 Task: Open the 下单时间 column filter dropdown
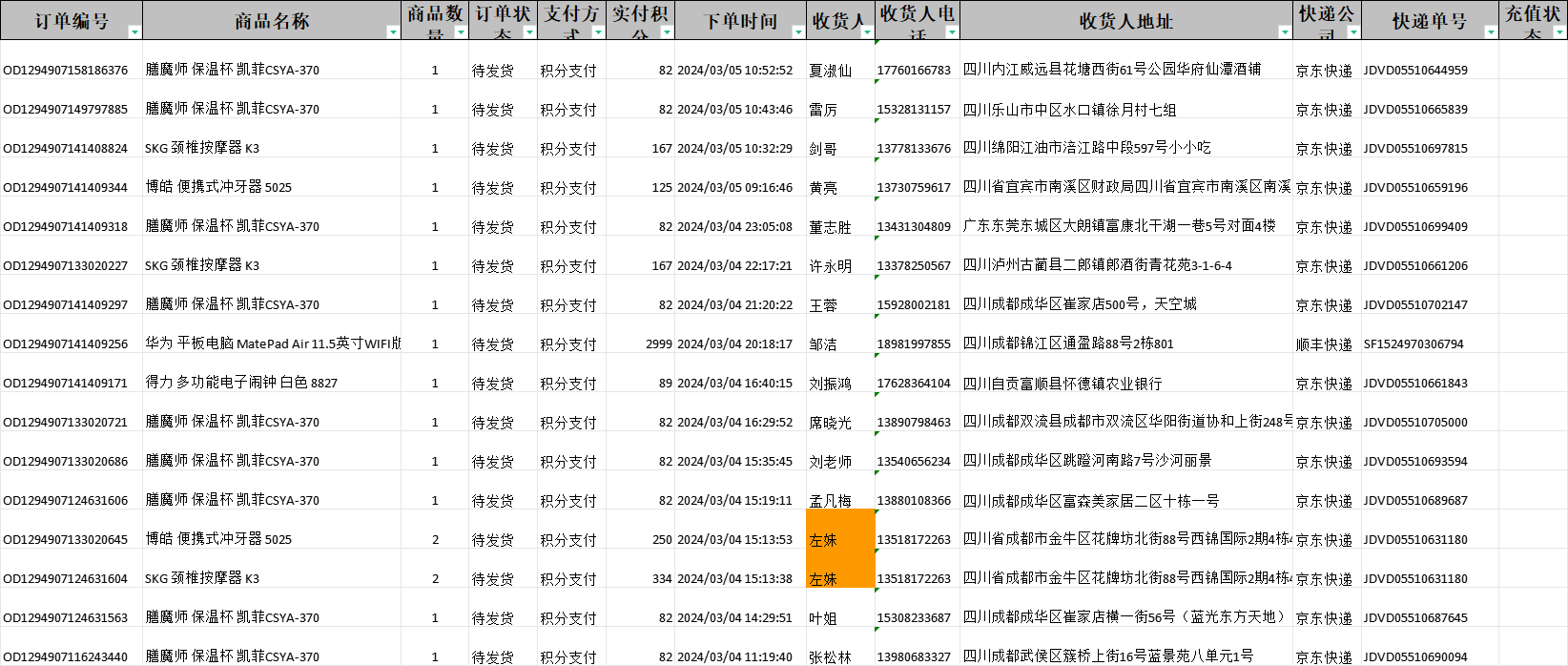pos(799,32)
